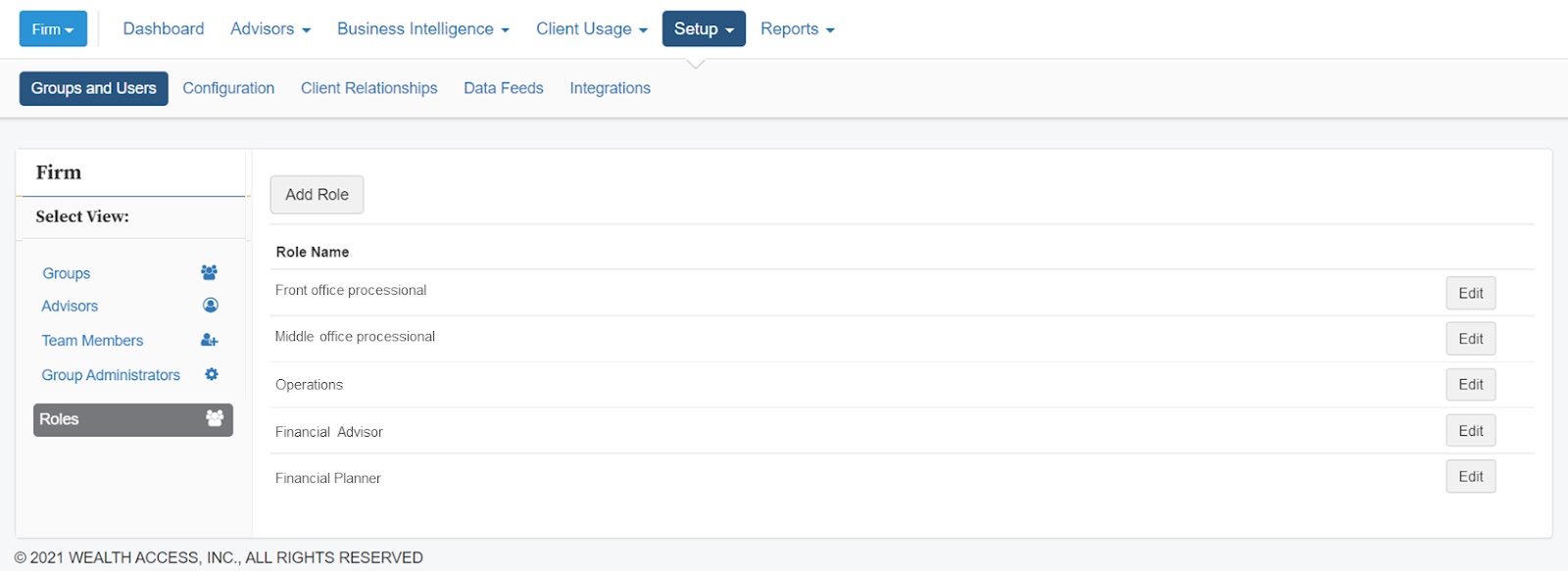This screenshot has width=1568, height=571.
Task: Click the Groups people icon in sidebar
Action: (x=209, y=272)
